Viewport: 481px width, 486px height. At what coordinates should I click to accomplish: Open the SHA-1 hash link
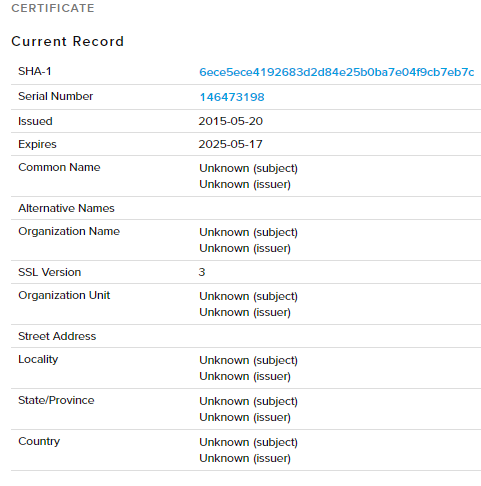(336, 72)
